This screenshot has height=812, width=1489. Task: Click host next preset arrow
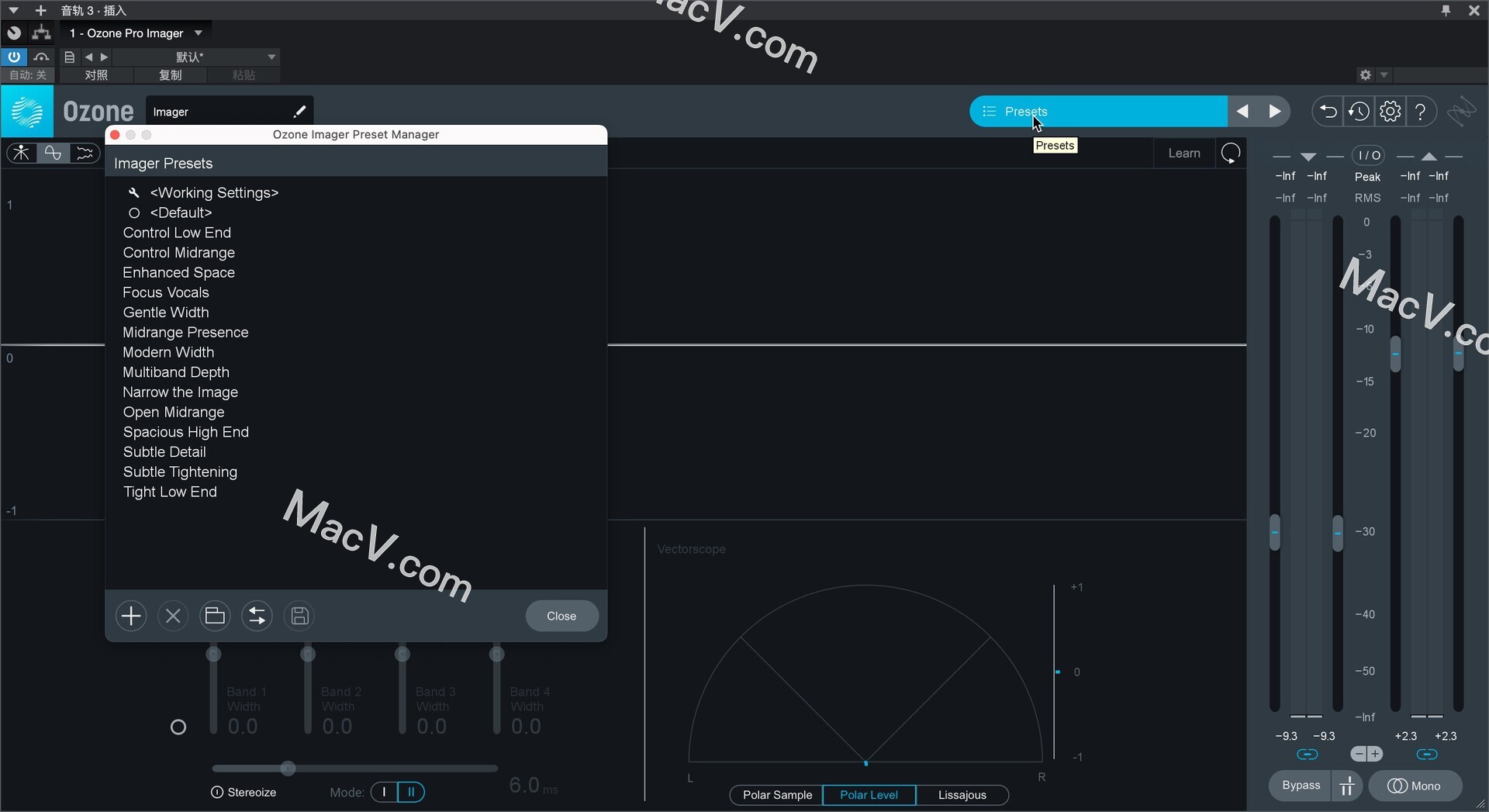(x=104, y=57)
